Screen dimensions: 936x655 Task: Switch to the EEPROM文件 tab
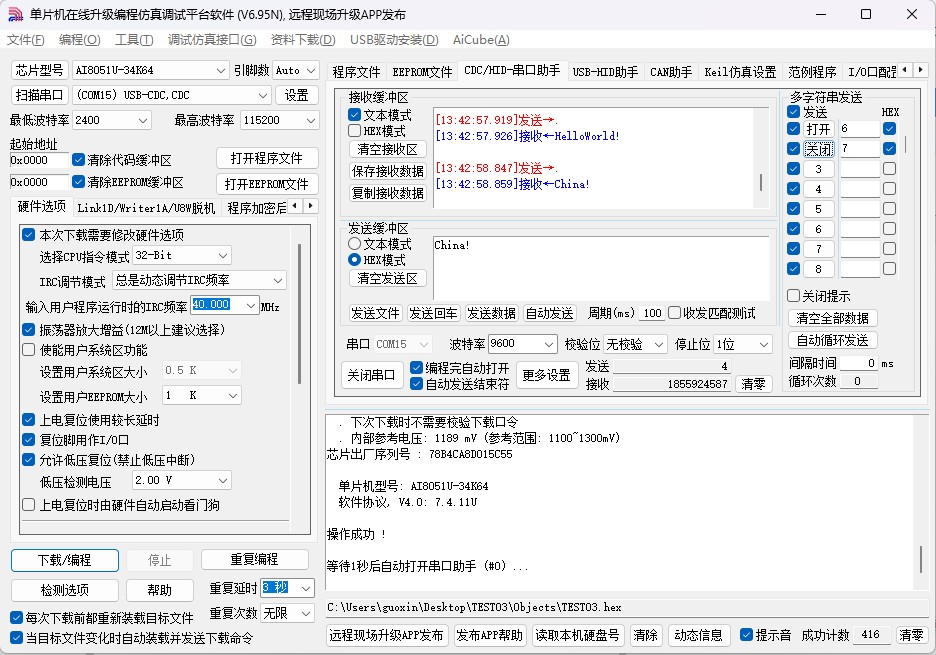pos(422,72)
